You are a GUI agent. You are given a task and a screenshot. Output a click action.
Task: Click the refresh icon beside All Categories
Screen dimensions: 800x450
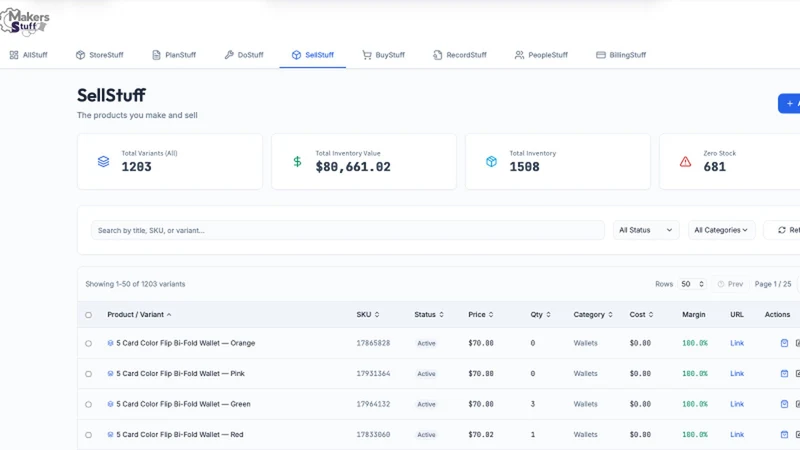(782, 230)
